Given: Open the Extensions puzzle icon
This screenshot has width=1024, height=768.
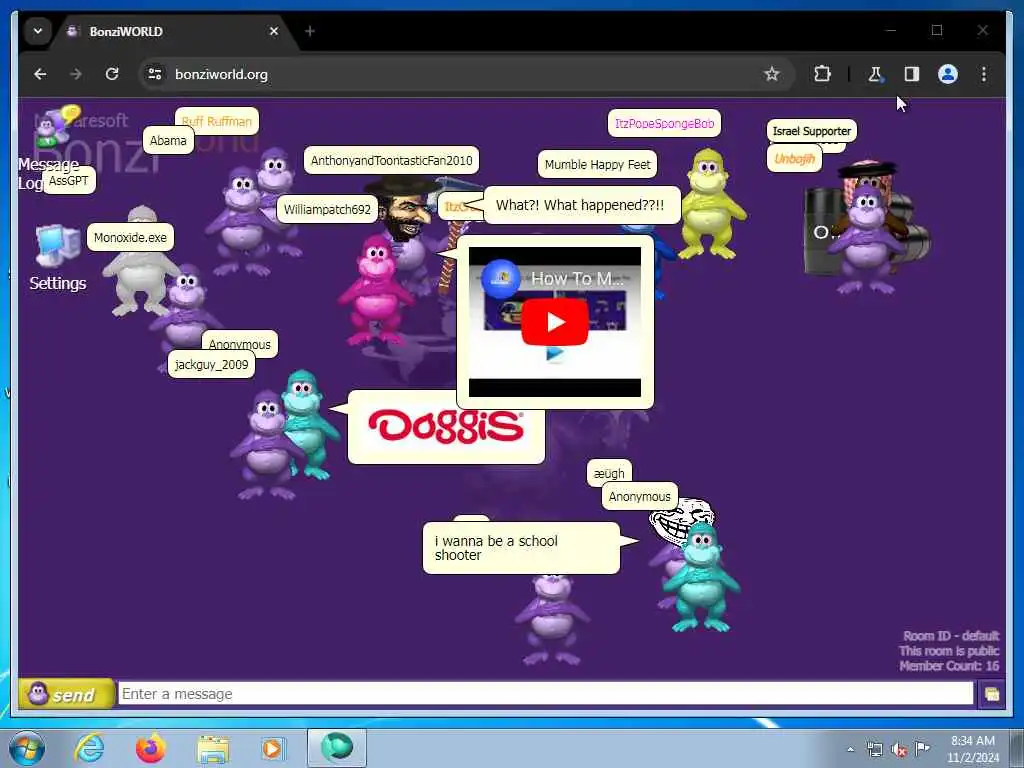Looking at the screenshot, I should pyautogui.click(x=822, y=74).
